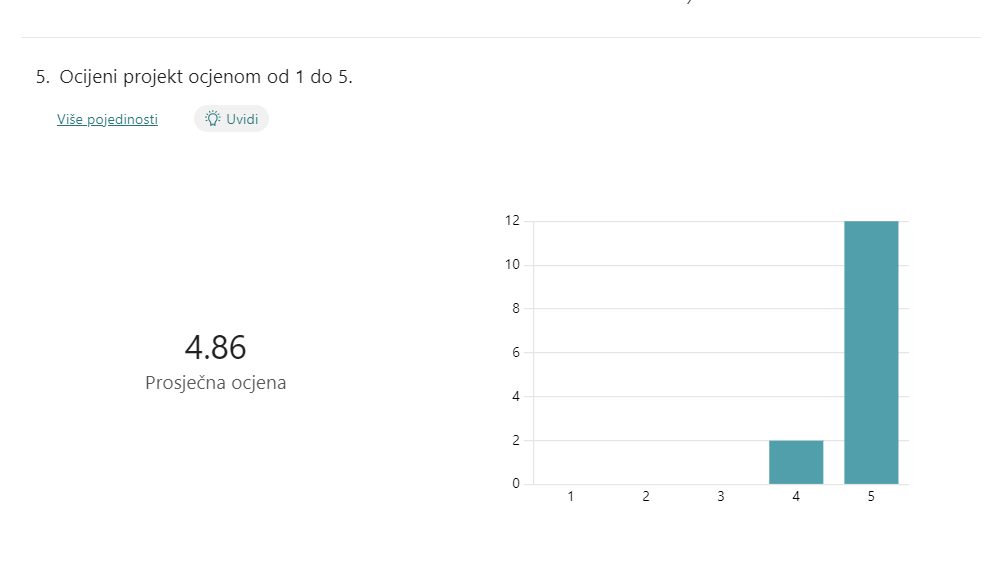Viewport: 1002px width, 576px height.
Task: Click the 4.86 average rating number
Action: (215, 348)
